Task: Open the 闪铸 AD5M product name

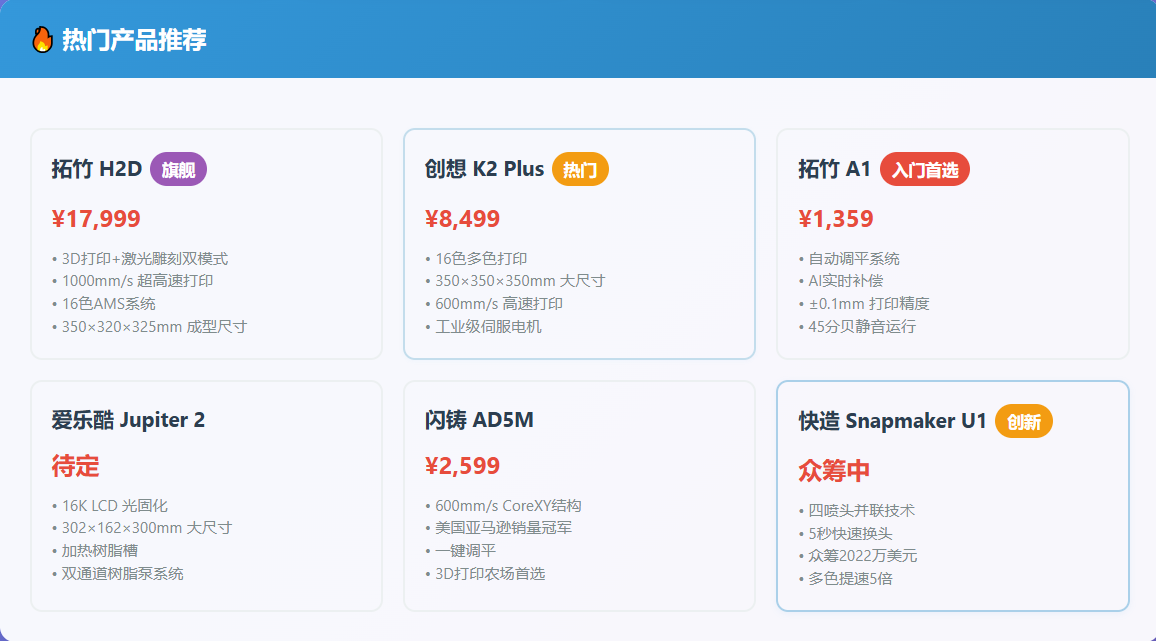Action: (477, 420)
